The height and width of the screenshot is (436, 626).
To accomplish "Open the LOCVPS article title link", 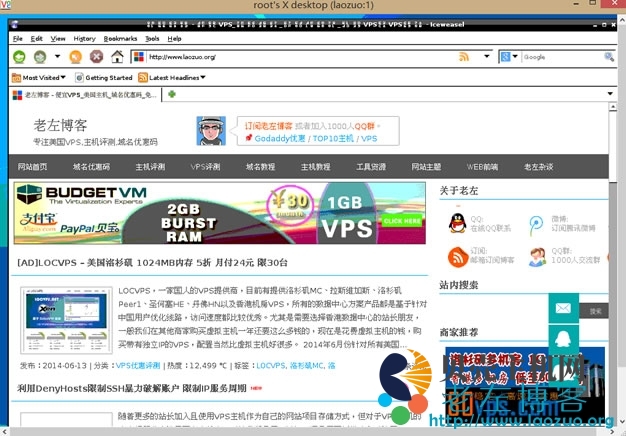I will click(x=152, y=263).
